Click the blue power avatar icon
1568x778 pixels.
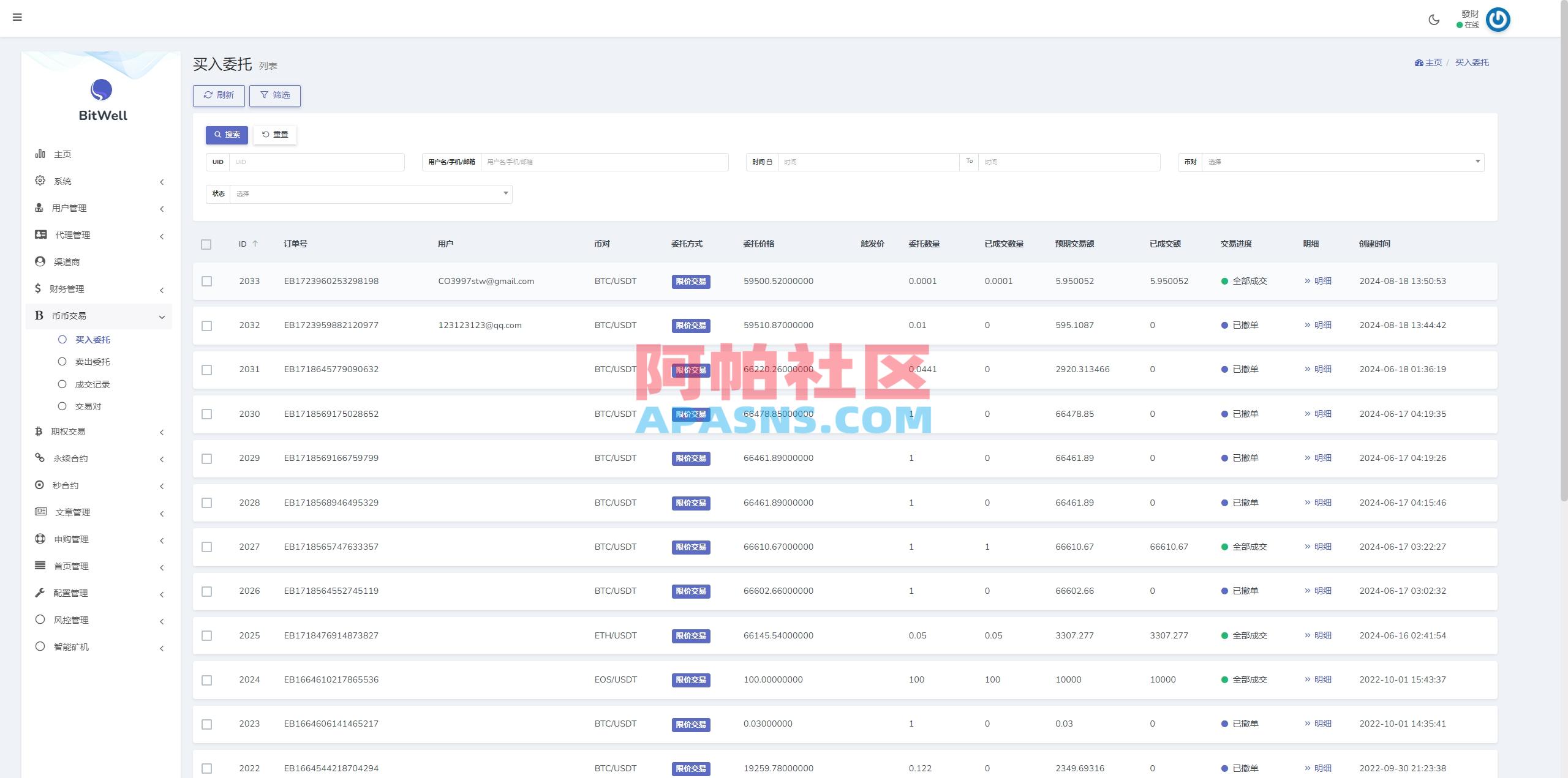[x=1498, y=20]
